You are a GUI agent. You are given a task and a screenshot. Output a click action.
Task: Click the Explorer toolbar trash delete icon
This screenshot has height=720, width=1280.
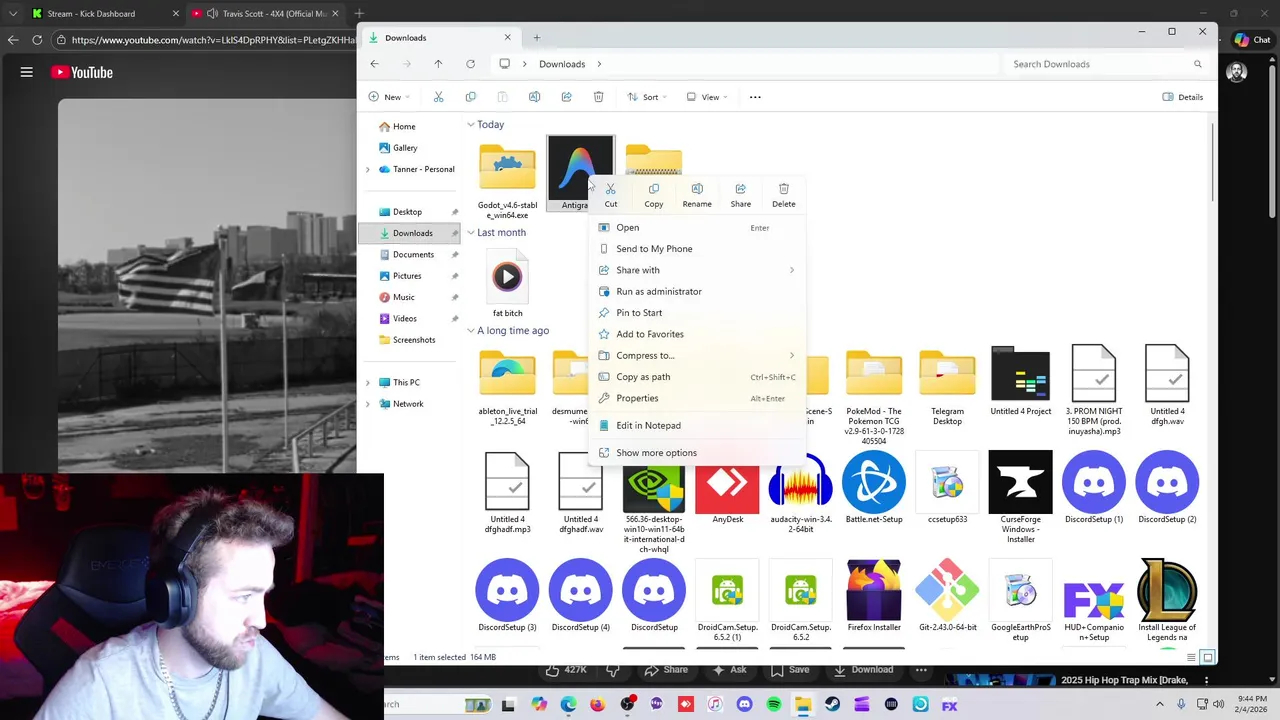598,97
